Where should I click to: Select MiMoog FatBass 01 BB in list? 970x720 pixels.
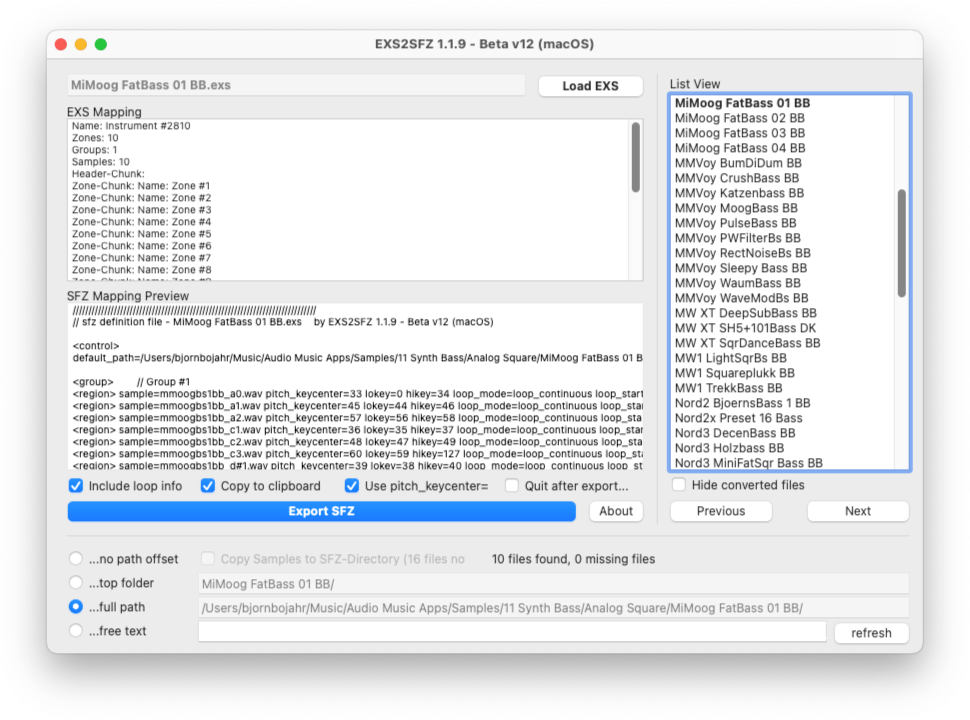(x=742, y=103)
